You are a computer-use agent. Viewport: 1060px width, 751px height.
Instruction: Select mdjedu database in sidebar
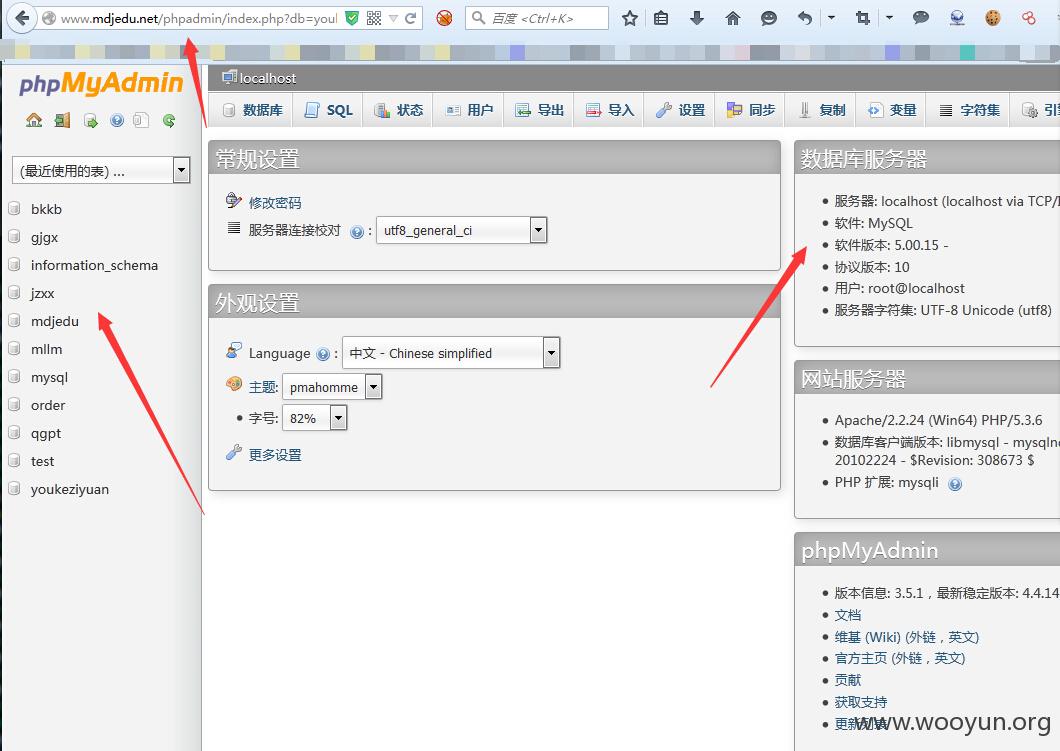55,322
